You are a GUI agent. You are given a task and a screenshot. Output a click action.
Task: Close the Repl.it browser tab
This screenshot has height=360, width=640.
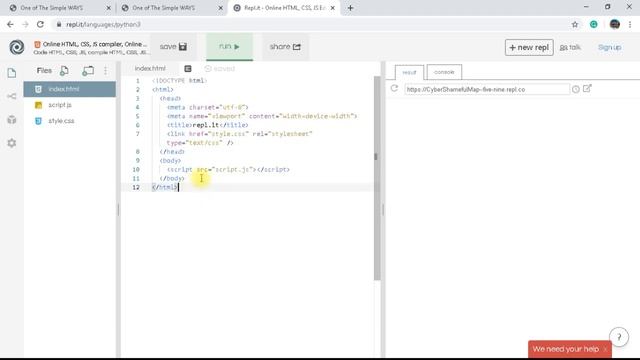(x=333, y=8)
